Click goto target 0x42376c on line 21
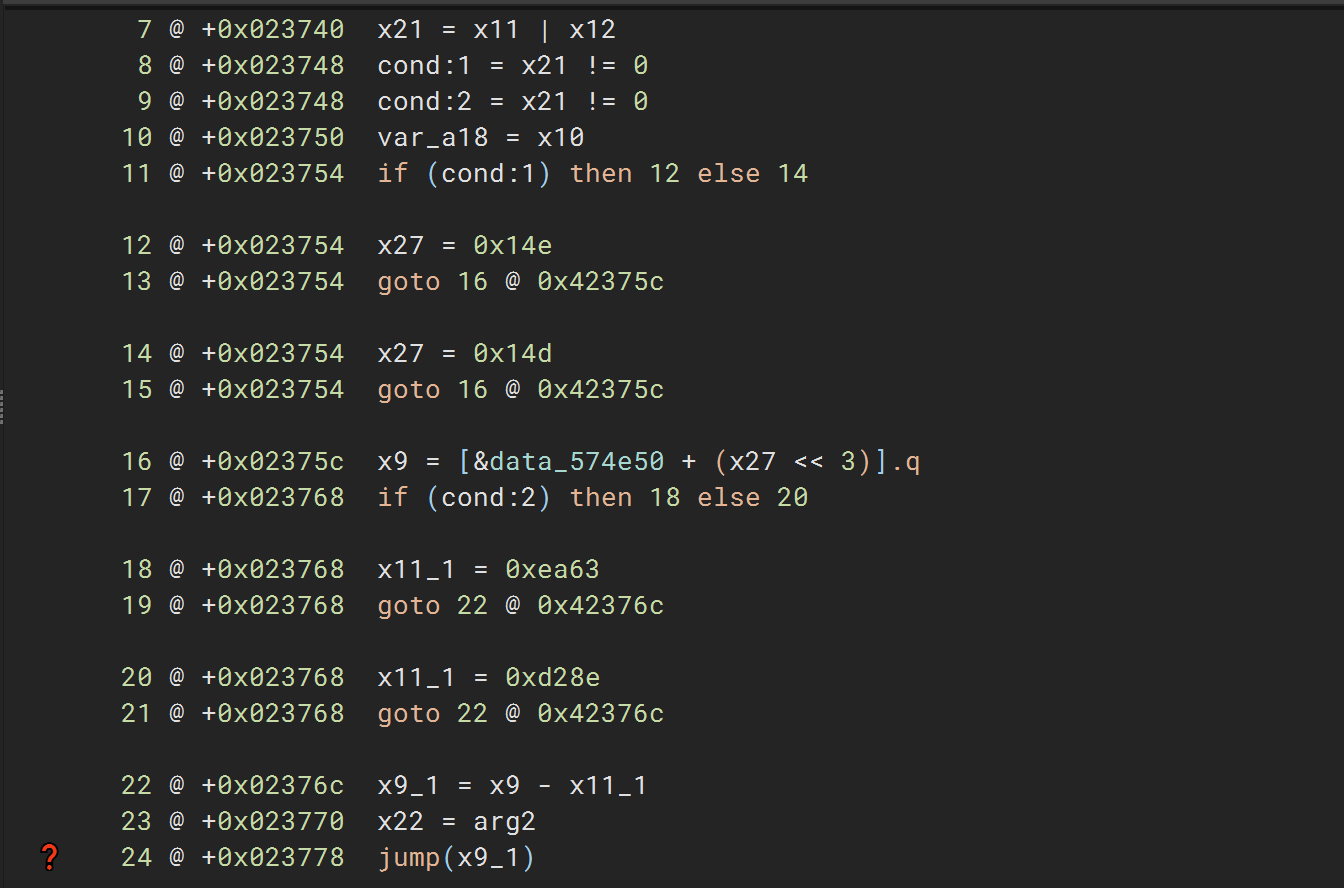The width and height of the screenshot is (1344, 888). tap(600, 714)
